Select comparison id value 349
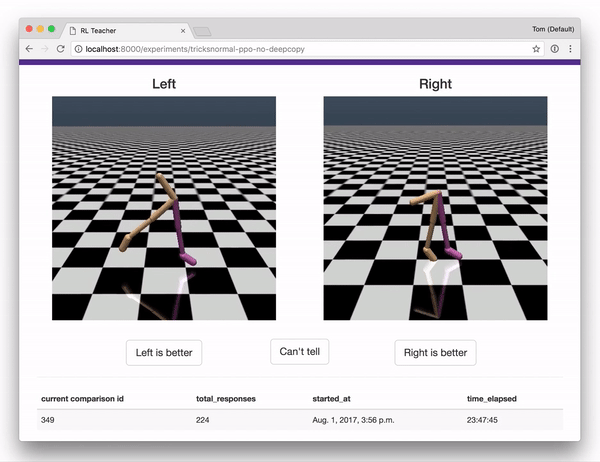The width and height of the screenshot is (600, 462). 47,420
